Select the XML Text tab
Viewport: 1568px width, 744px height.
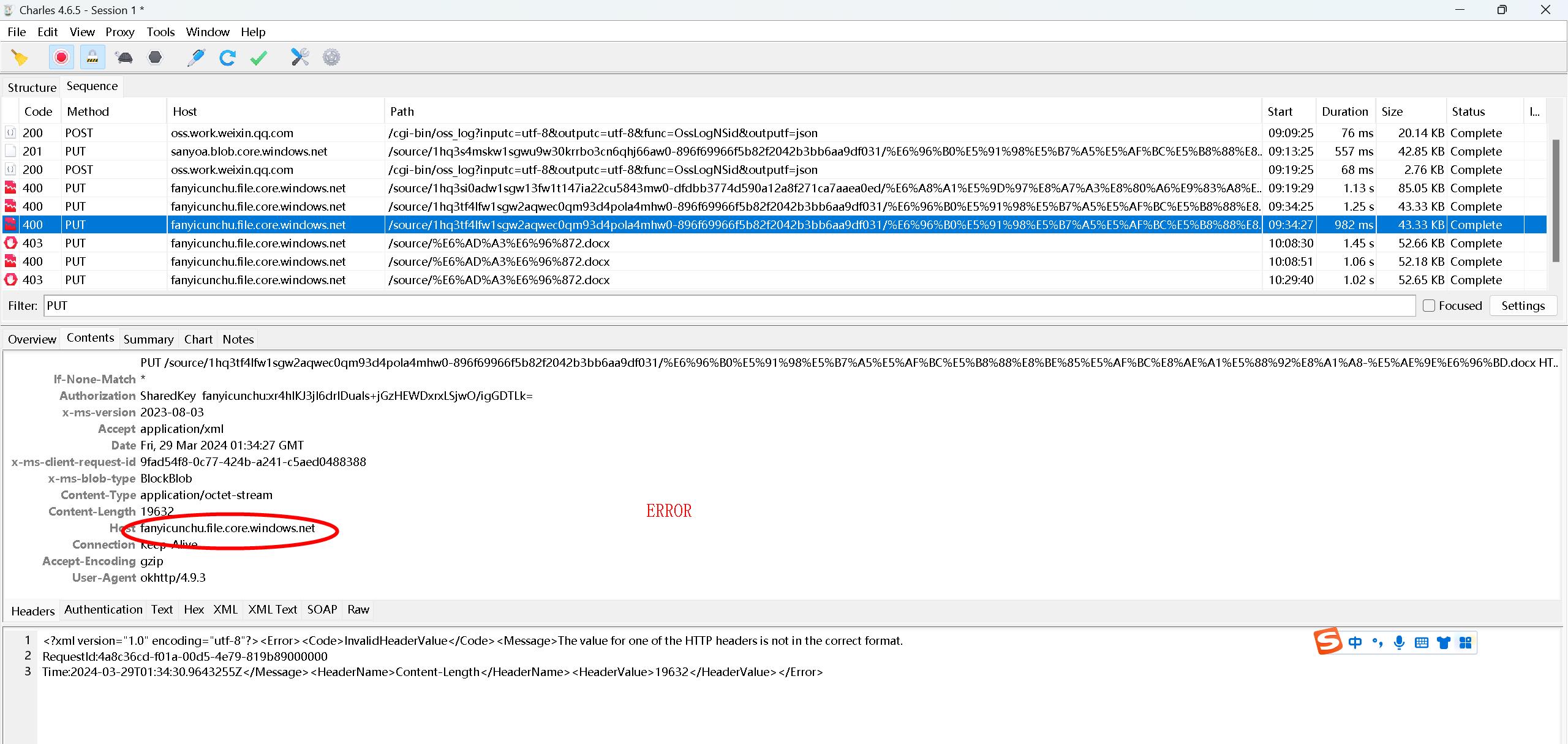click(x=273, y=609)
